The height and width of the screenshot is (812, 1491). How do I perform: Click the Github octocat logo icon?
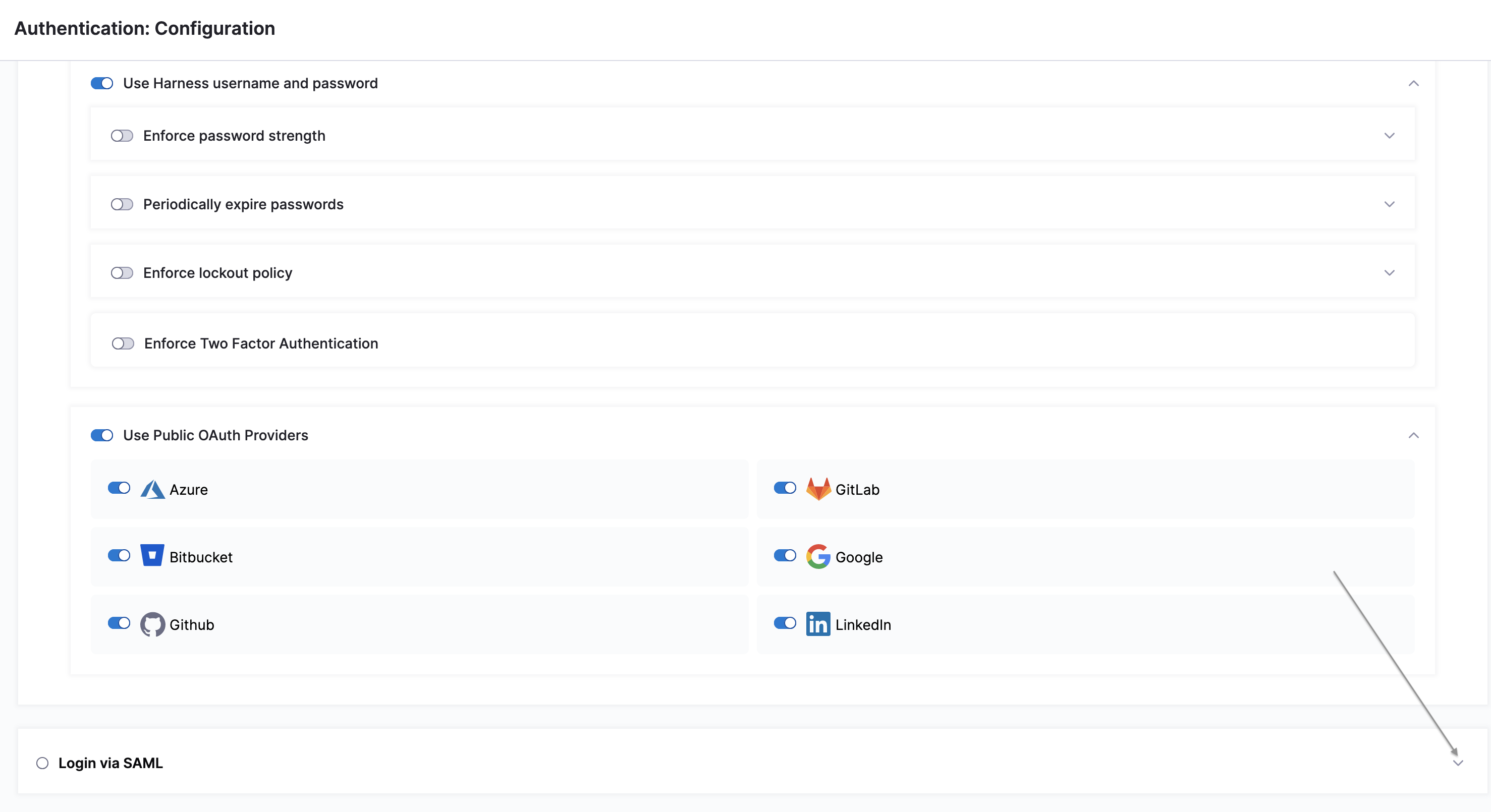(x=152, y=624)
